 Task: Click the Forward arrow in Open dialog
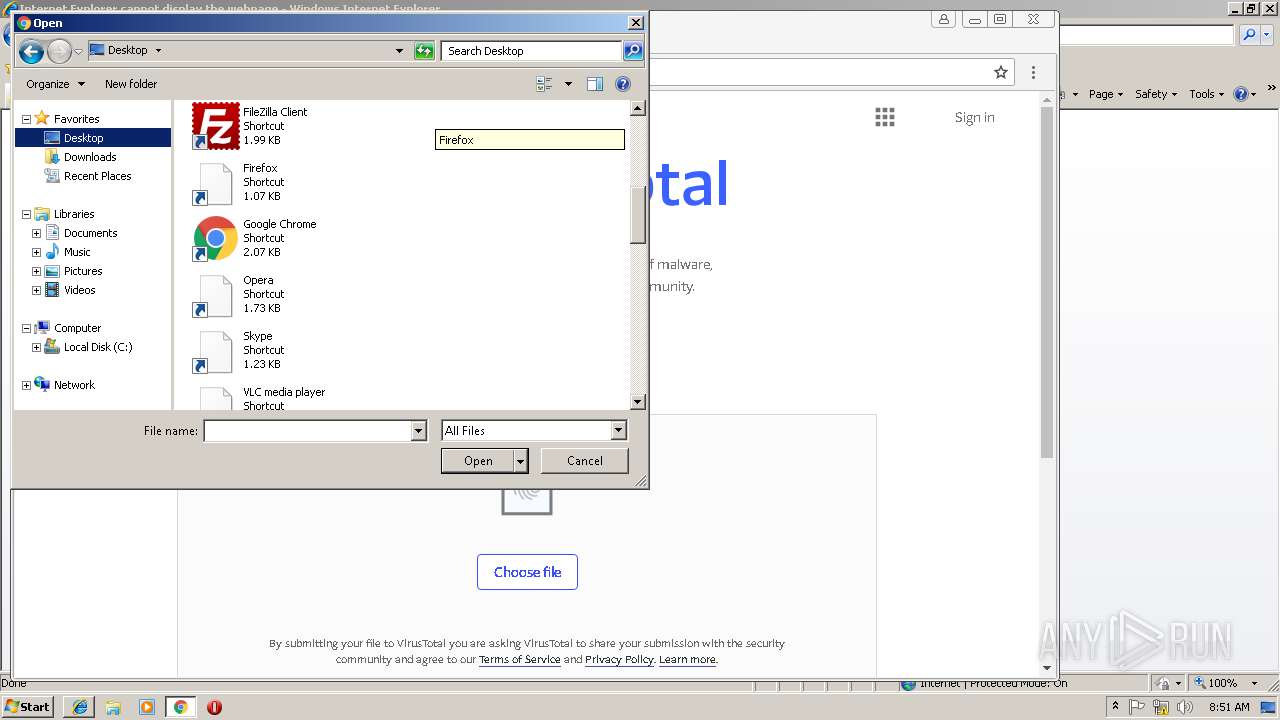(60, 52)
